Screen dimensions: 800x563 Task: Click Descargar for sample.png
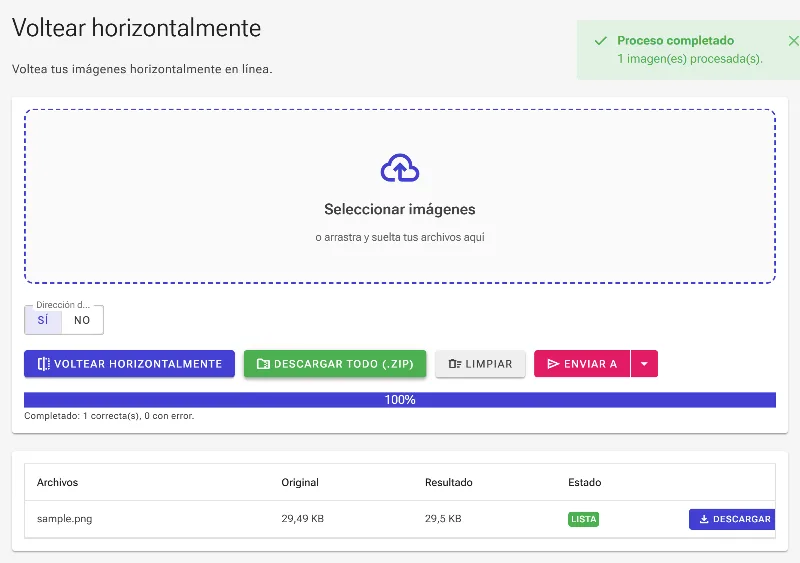pyautogui.click(x=732, y=519)
